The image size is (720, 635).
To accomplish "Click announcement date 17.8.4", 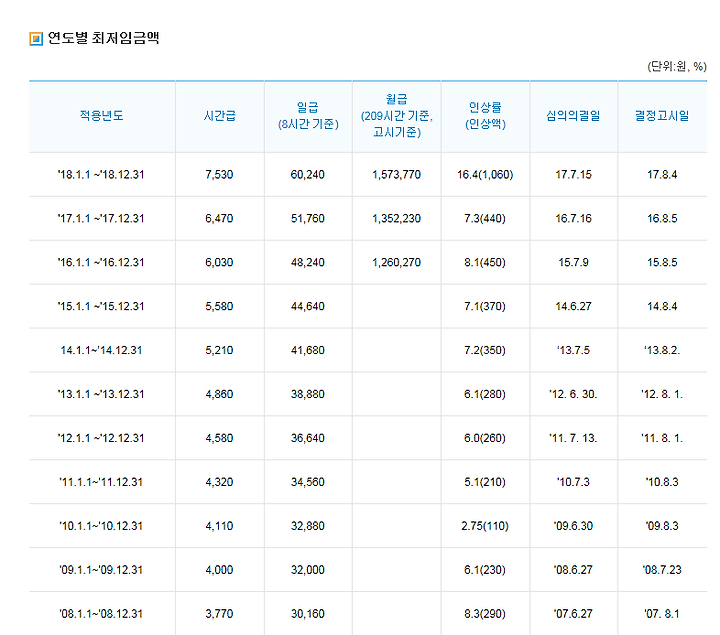I will point(662,175).
